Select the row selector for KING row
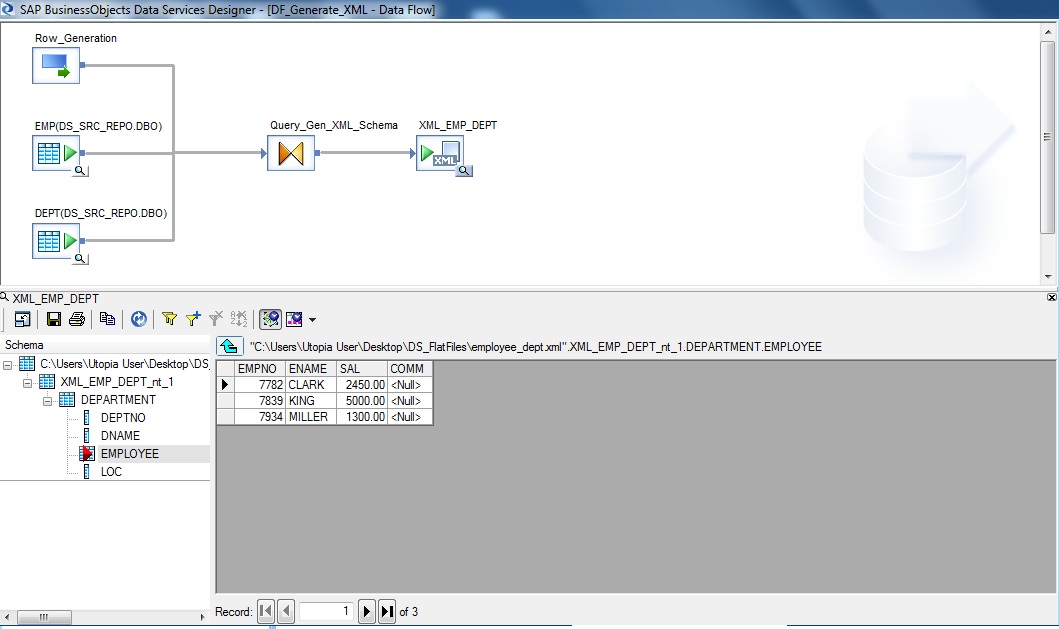 pyautogui.click(x=226, y=401)
